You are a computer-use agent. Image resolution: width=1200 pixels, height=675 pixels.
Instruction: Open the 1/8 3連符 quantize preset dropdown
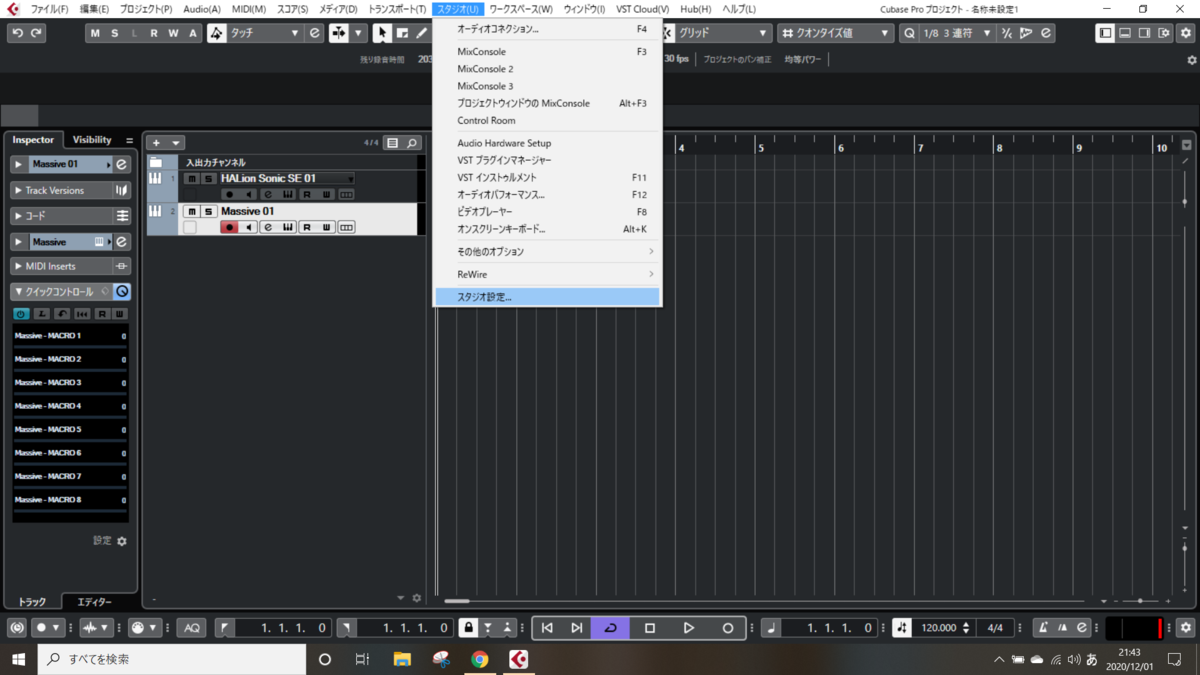pos(958,33)
